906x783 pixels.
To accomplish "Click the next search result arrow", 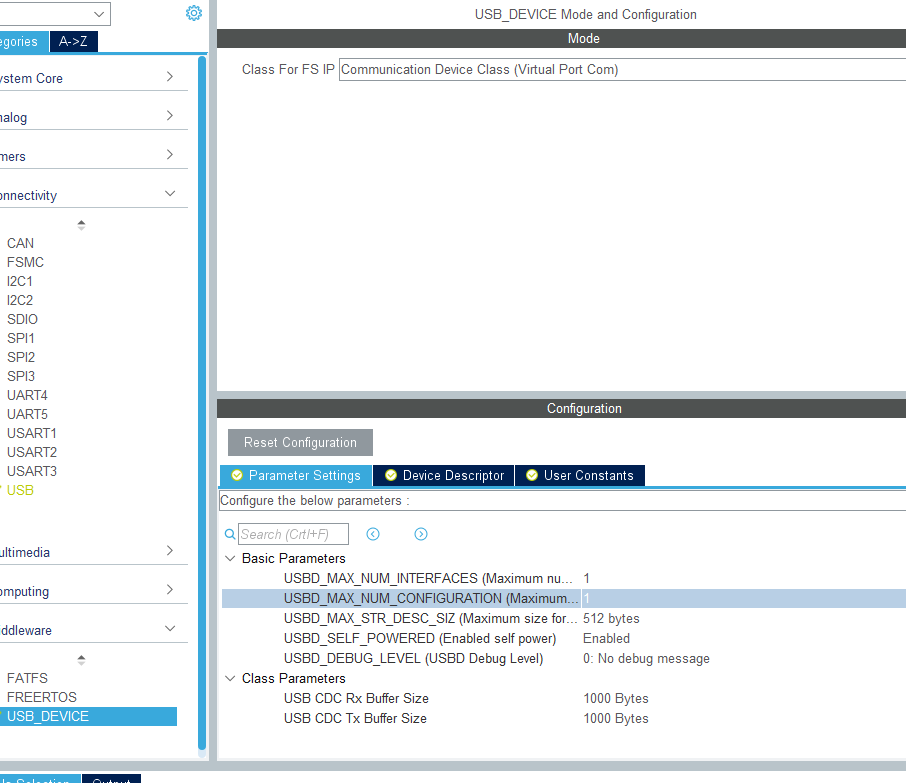I will [x=420, y=534].
